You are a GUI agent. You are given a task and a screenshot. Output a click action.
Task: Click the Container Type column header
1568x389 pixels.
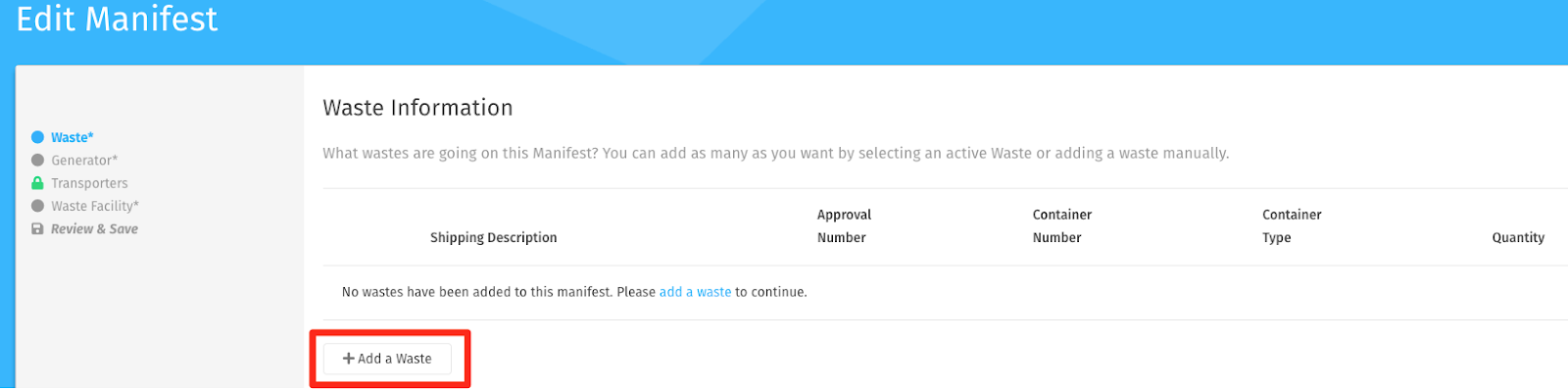[x=1292, y=226]
